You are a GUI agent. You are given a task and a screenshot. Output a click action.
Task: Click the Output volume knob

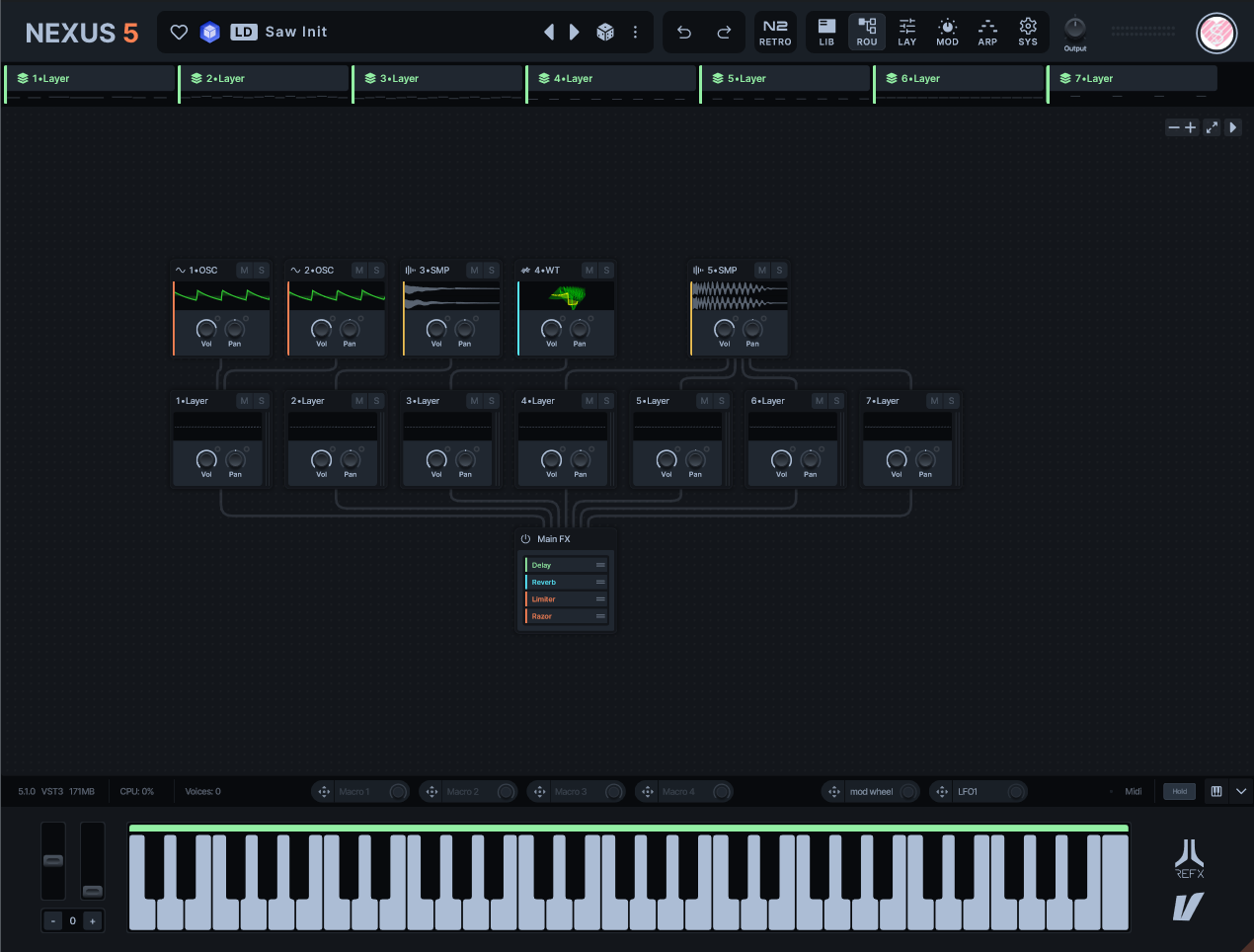click(1075, 28)
